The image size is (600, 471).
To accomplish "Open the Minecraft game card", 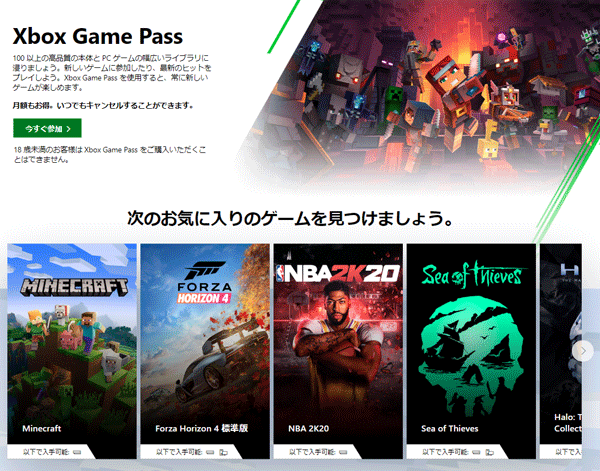I will [72, 351].
